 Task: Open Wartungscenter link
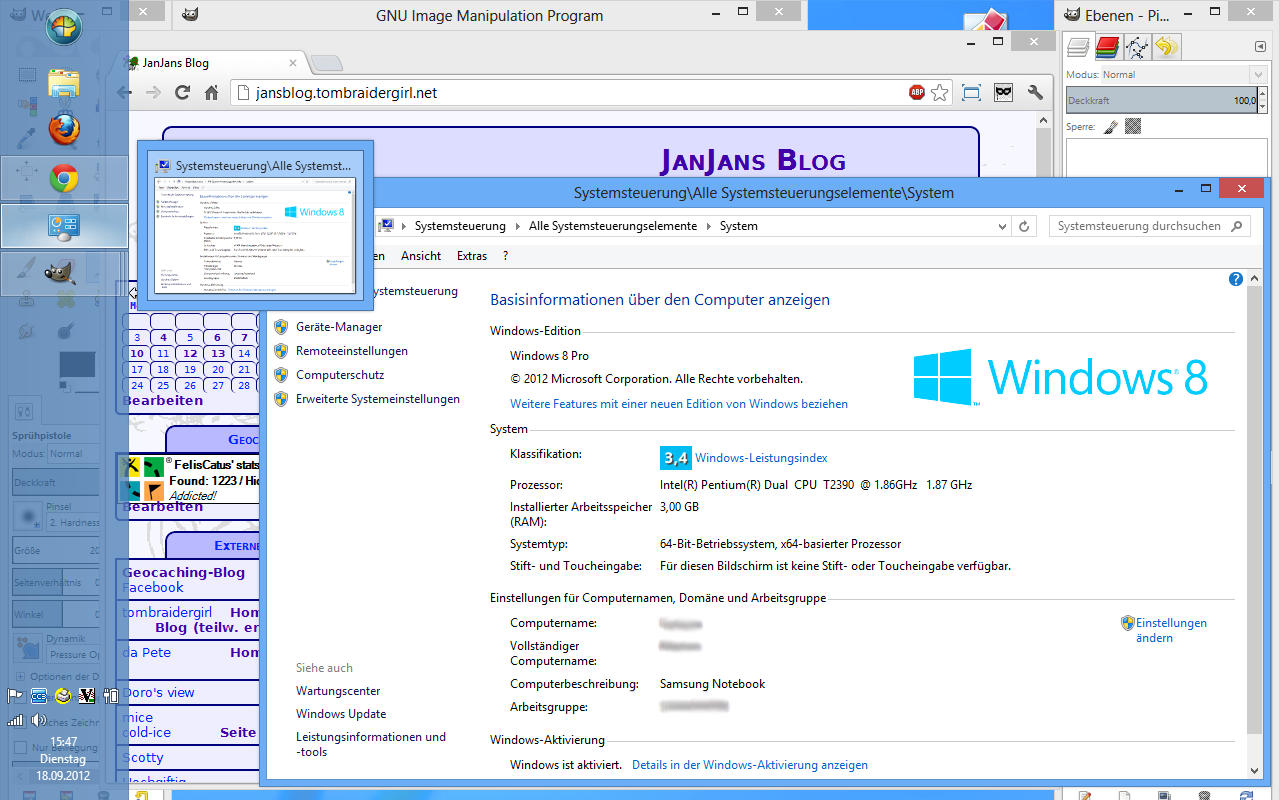338,691
